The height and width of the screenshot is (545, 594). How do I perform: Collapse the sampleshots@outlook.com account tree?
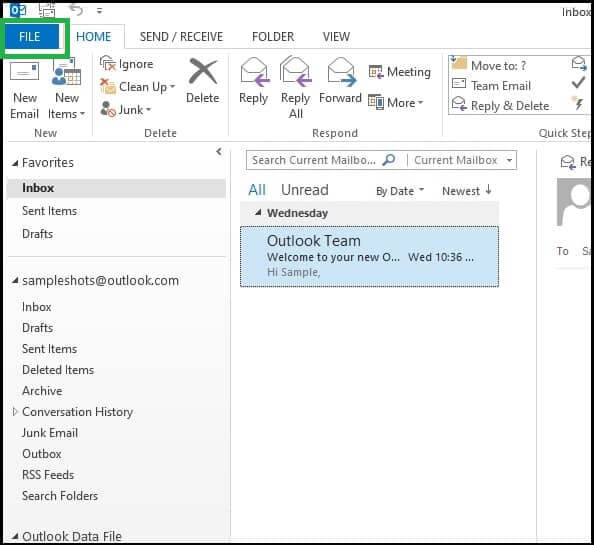point(15,281)
